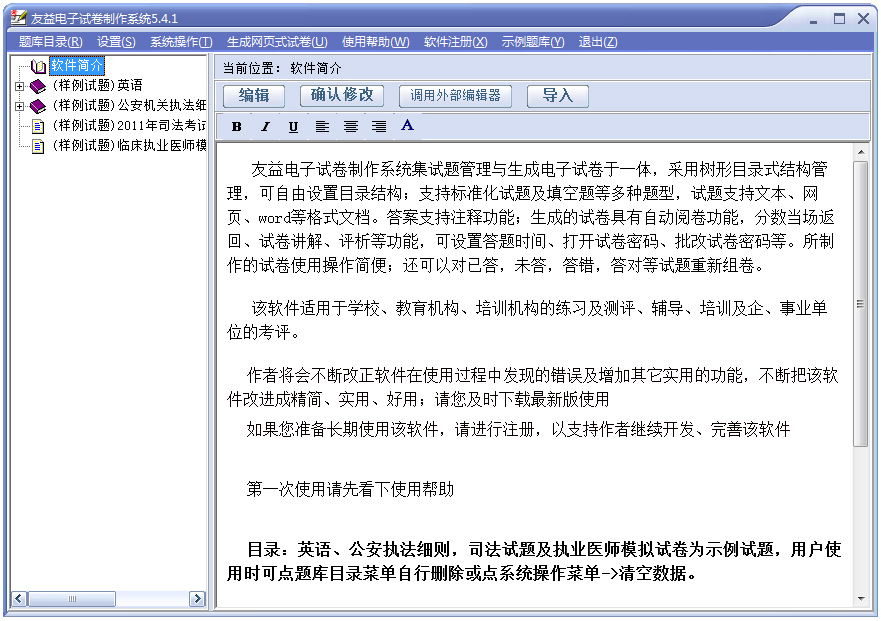Viewport: 881px width, 621px height.
Task: Open the 系统操作(T) menu
Action: click(181, 42)
